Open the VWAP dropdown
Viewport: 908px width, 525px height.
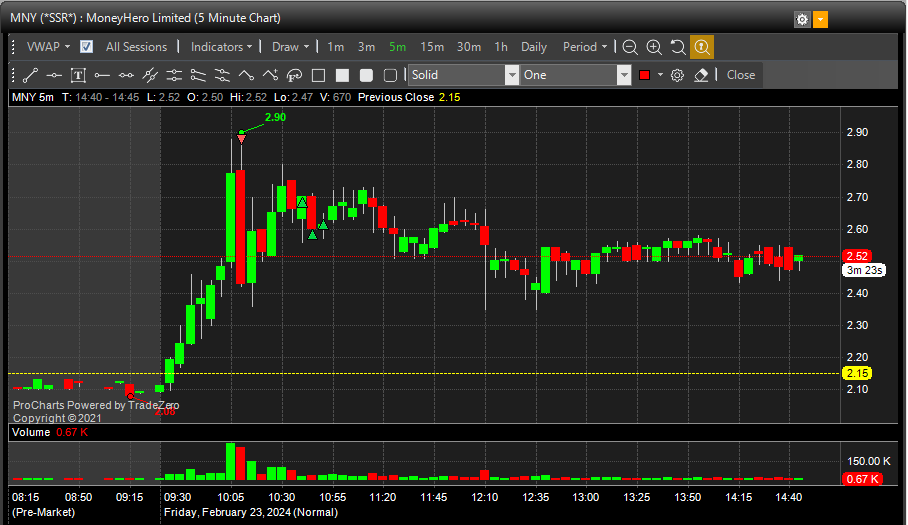48,47
